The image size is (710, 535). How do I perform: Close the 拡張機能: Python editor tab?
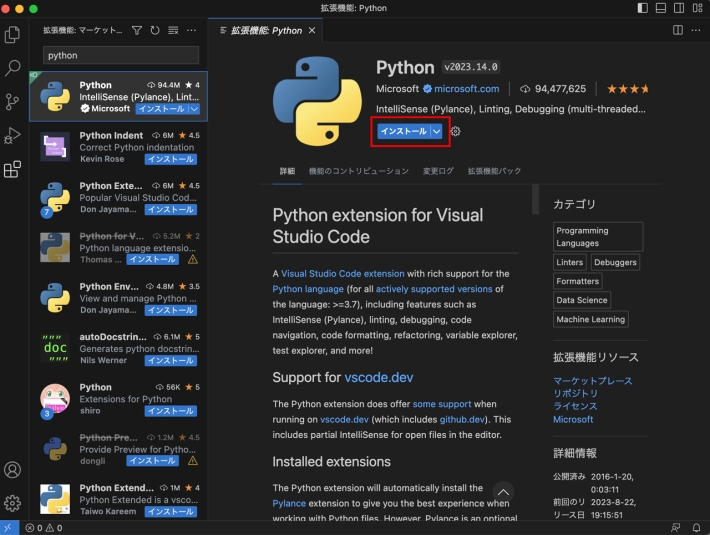pyautogui.click(x=312, y=30)
